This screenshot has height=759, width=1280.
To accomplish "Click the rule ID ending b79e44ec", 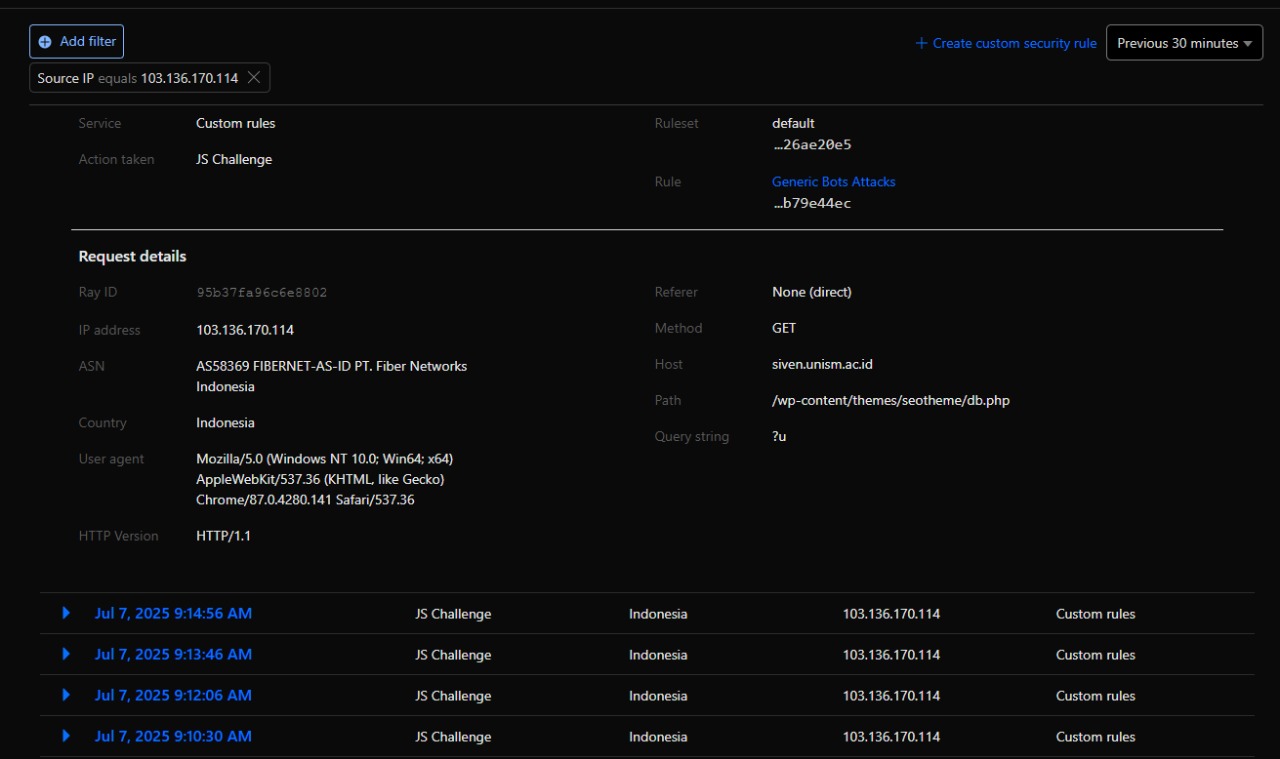I will [812, 204].
